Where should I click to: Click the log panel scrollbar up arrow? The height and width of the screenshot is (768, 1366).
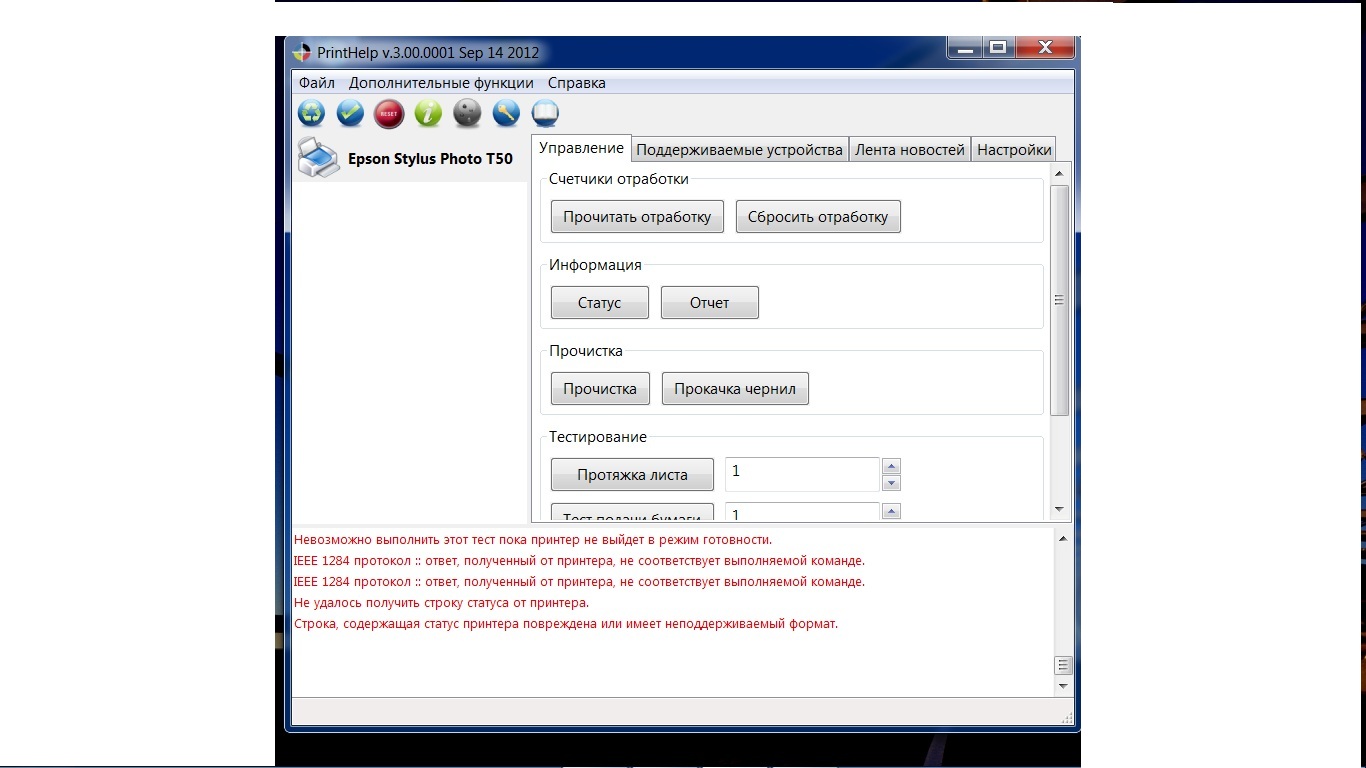pyautogui.click(x=1063, y=539)
